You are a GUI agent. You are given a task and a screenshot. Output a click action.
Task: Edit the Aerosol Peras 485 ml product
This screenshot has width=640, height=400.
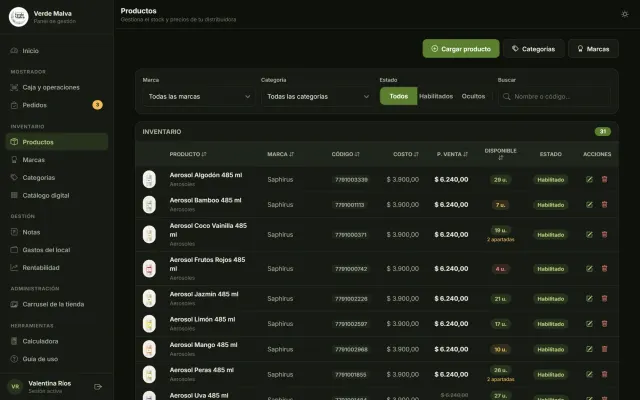coord(589,374)
